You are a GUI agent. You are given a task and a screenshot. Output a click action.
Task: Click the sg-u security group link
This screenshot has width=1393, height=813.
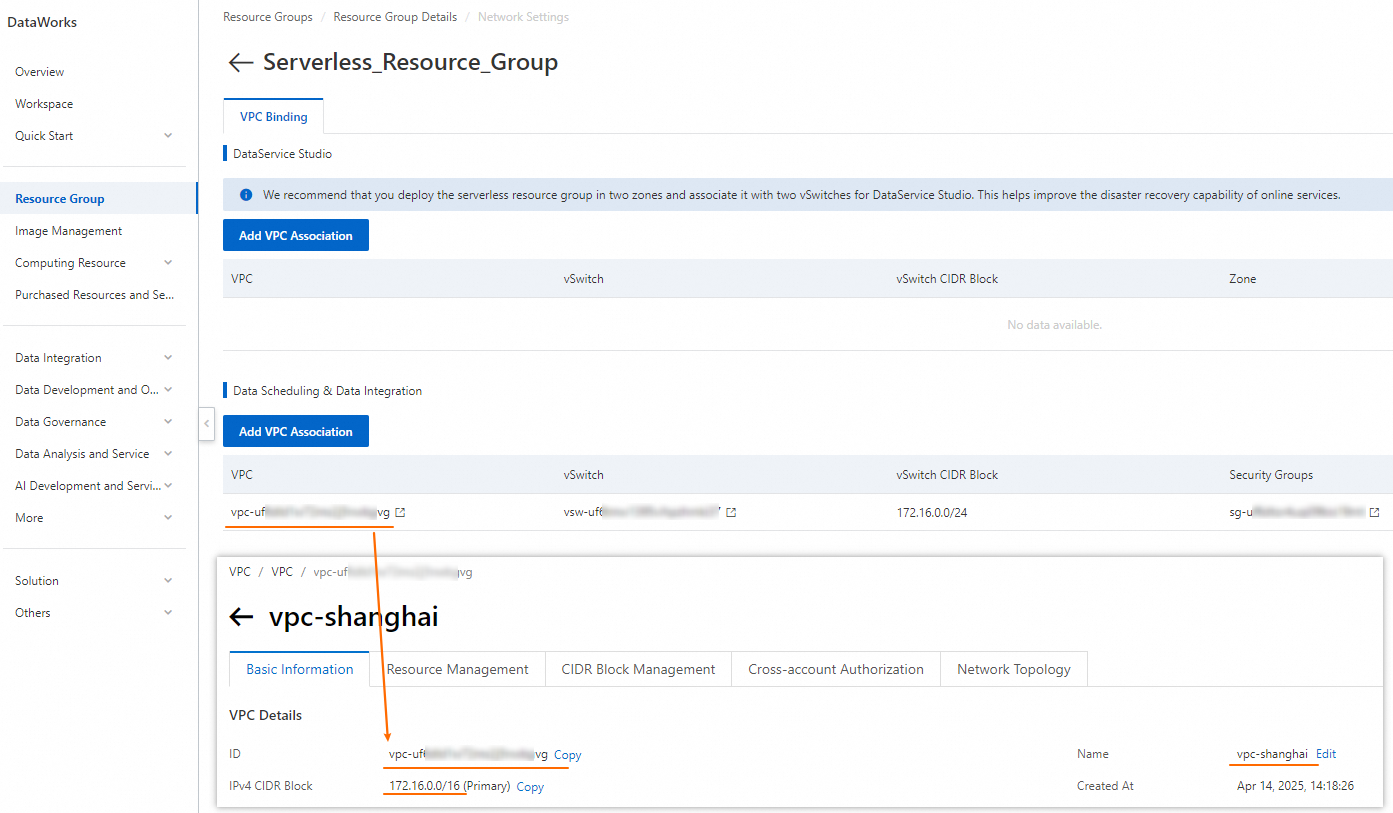click(1297, 512)
